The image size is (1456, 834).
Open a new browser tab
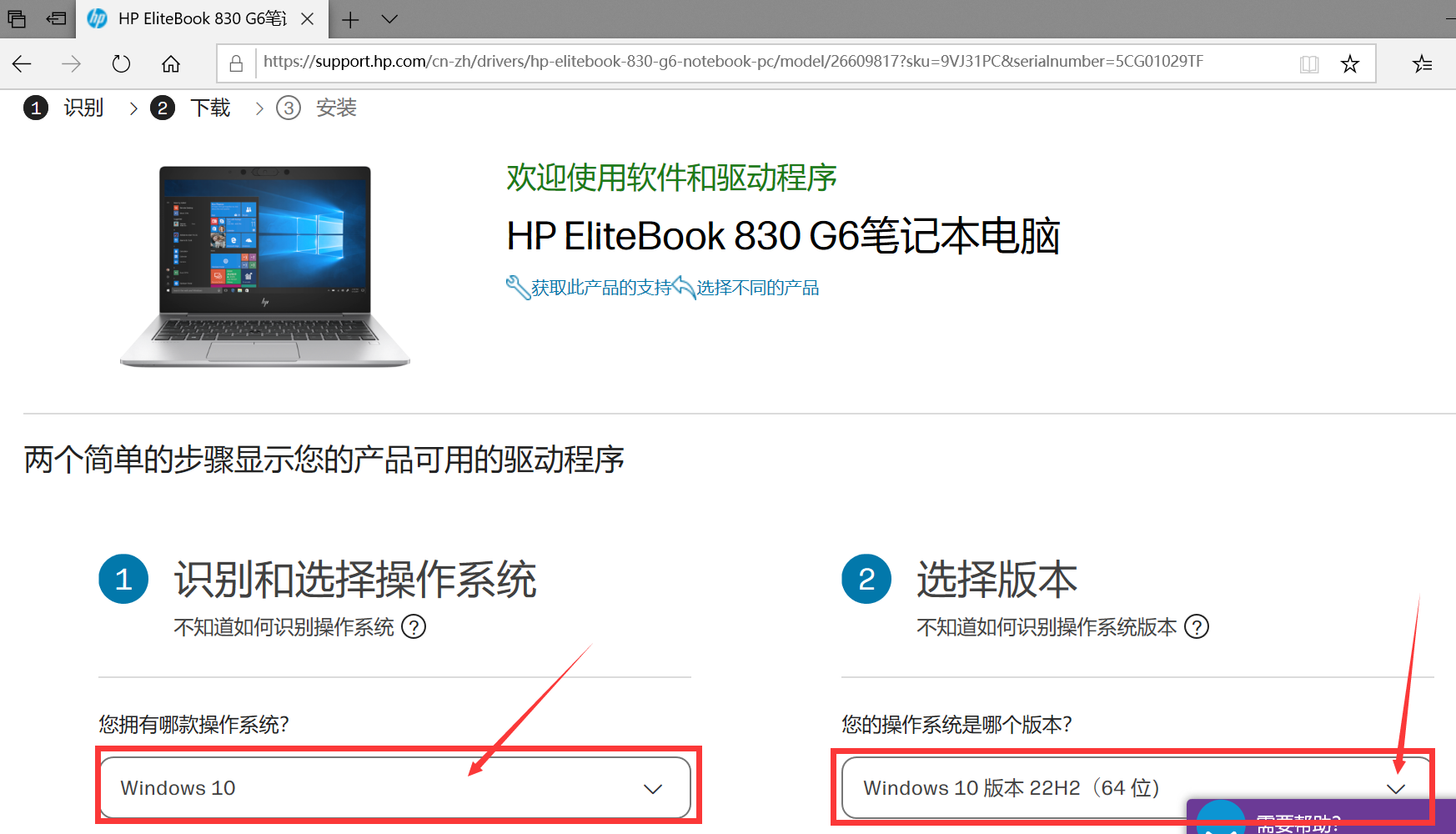coord(350,19)
